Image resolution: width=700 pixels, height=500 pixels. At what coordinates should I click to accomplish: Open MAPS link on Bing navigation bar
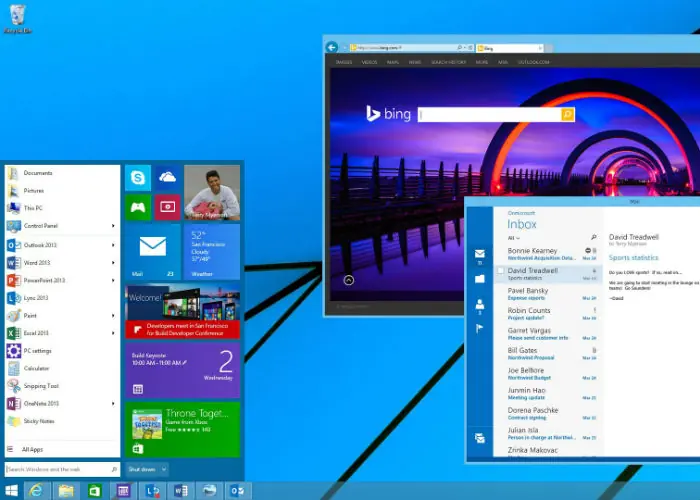tap(393, 62)
